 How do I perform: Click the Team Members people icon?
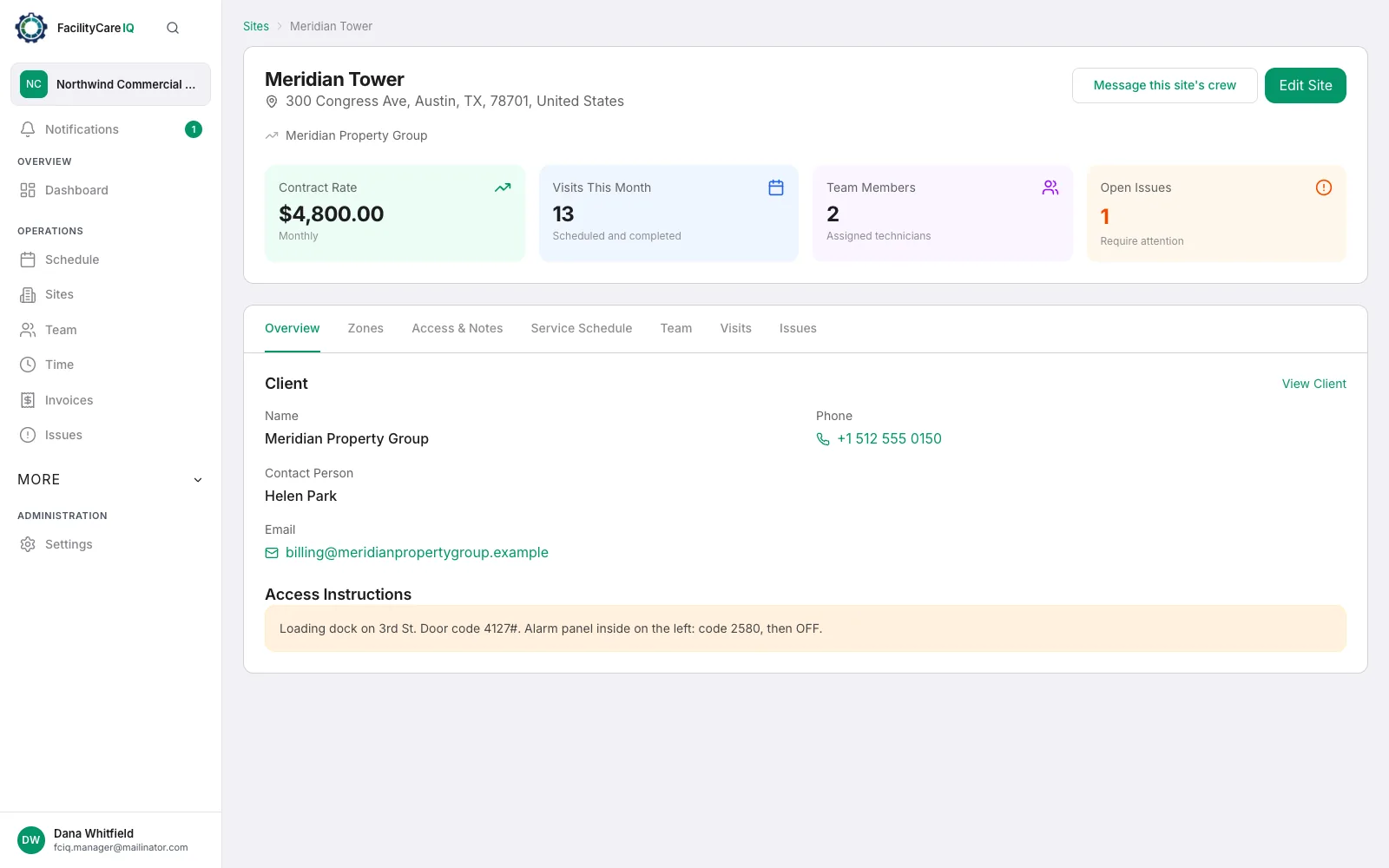tap(1050, 187)
